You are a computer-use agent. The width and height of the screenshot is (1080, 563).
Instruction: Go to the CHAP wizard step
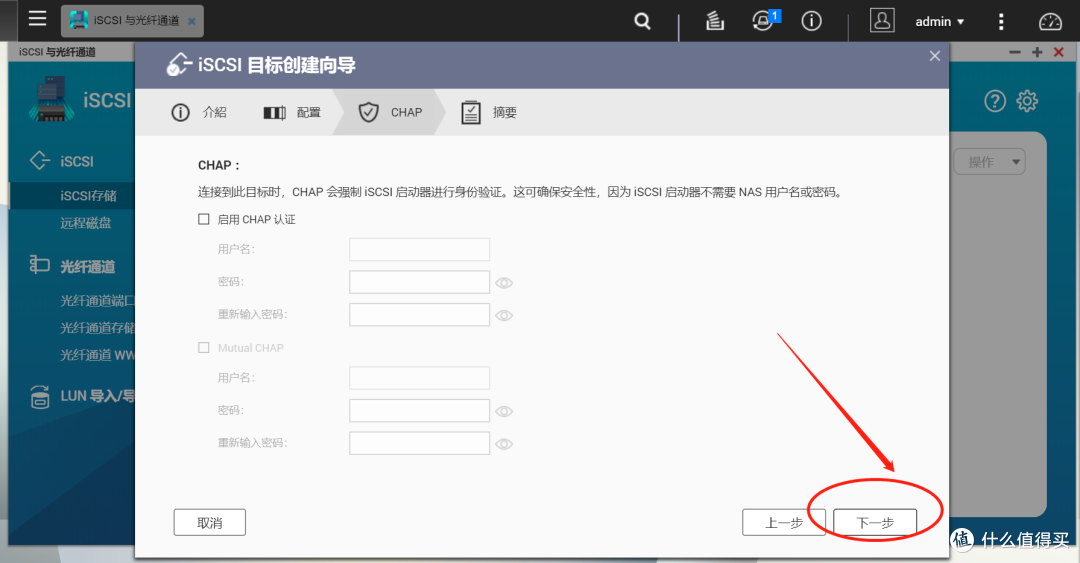tap(390, 112)
